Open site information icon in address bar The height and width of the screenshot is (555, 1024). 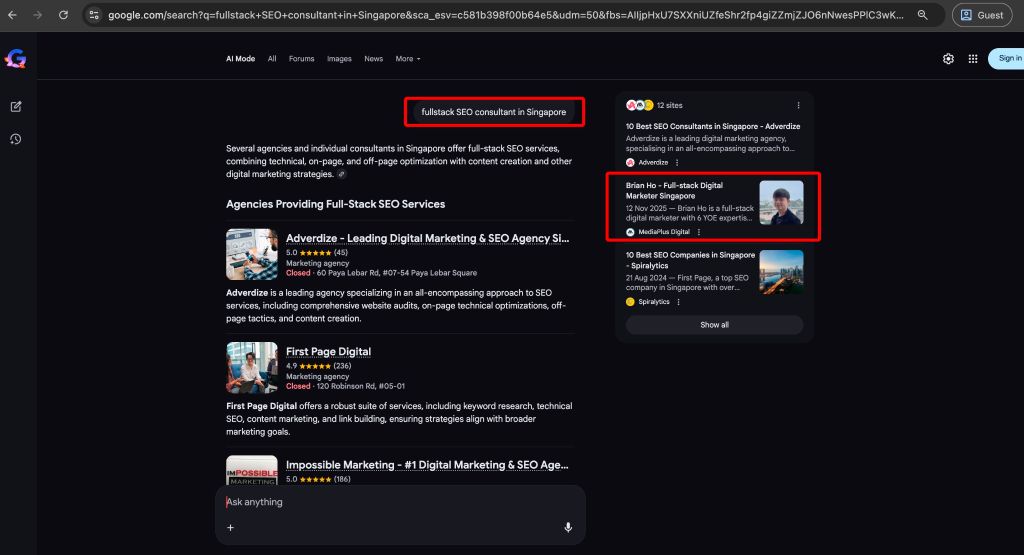coord(94,14)
